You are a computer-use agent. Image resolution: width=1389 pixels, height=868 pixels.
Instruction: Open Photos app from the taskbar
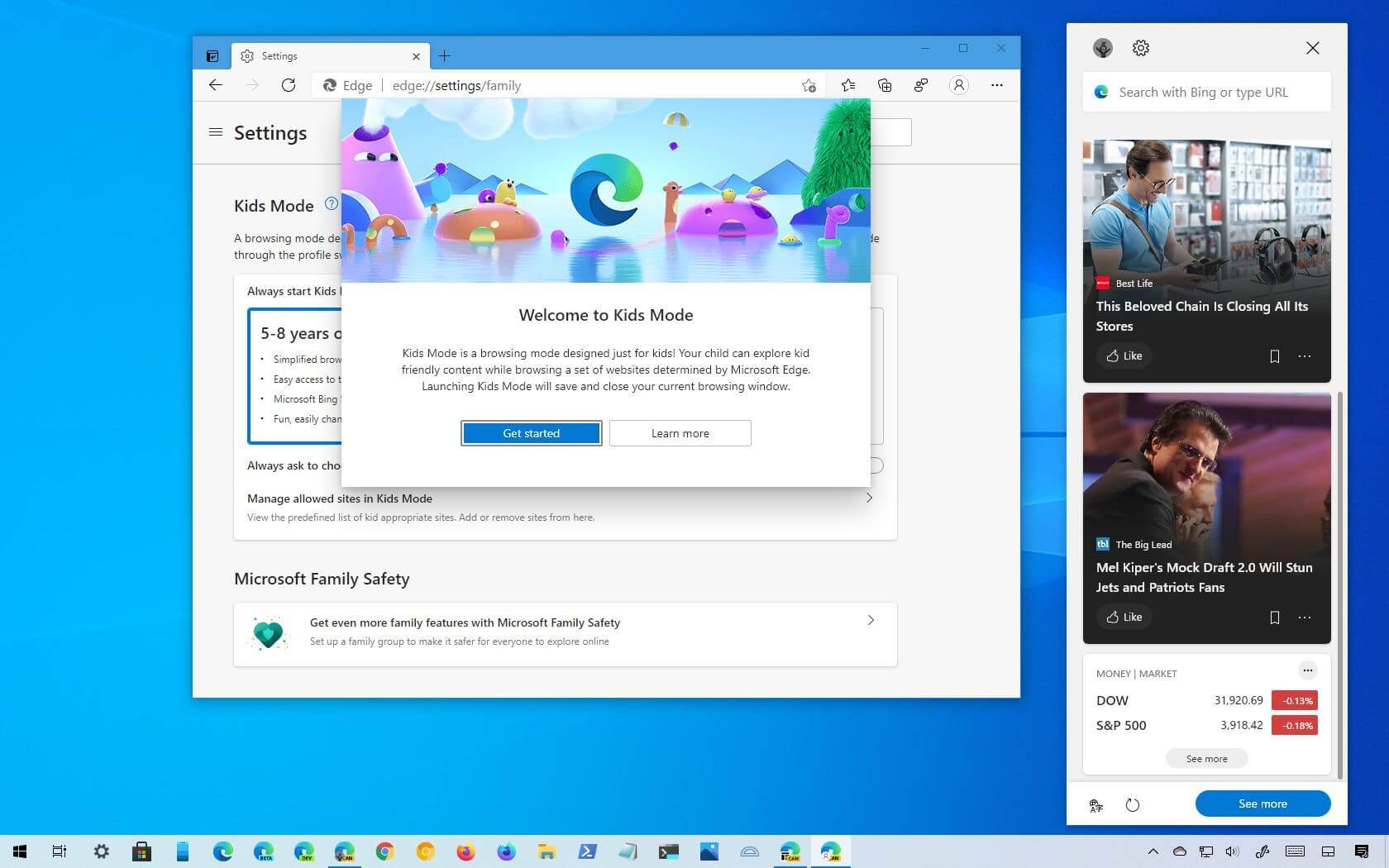[709, 851]
